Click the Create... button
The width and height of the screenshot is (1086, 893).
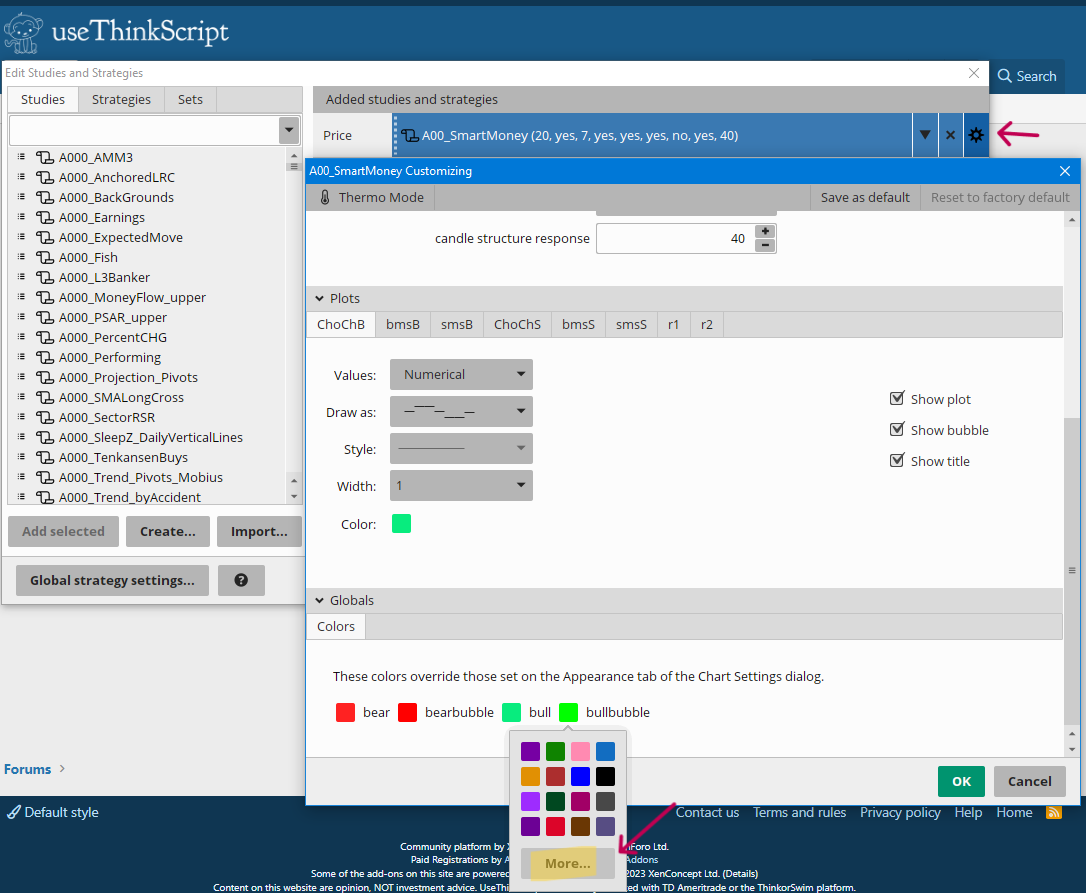pyautogui.click(x=168, y=531)
